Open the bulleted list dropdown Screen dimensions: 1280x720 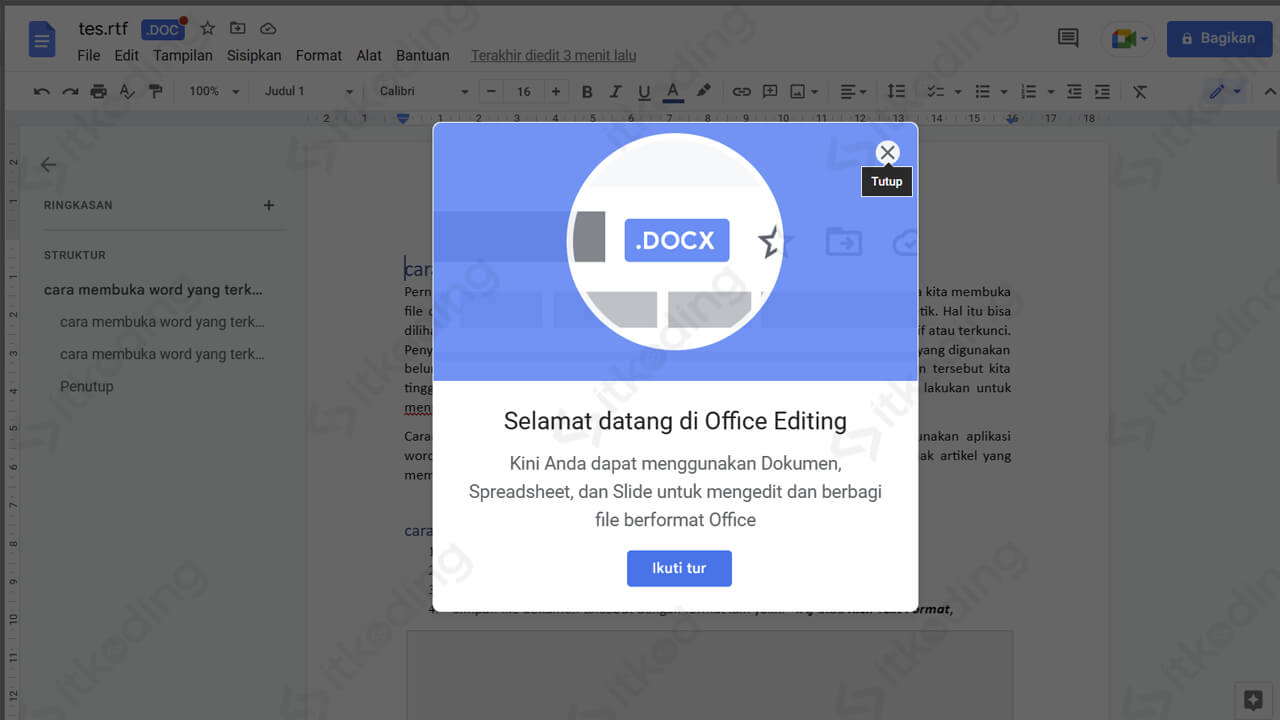coord(990,91)
